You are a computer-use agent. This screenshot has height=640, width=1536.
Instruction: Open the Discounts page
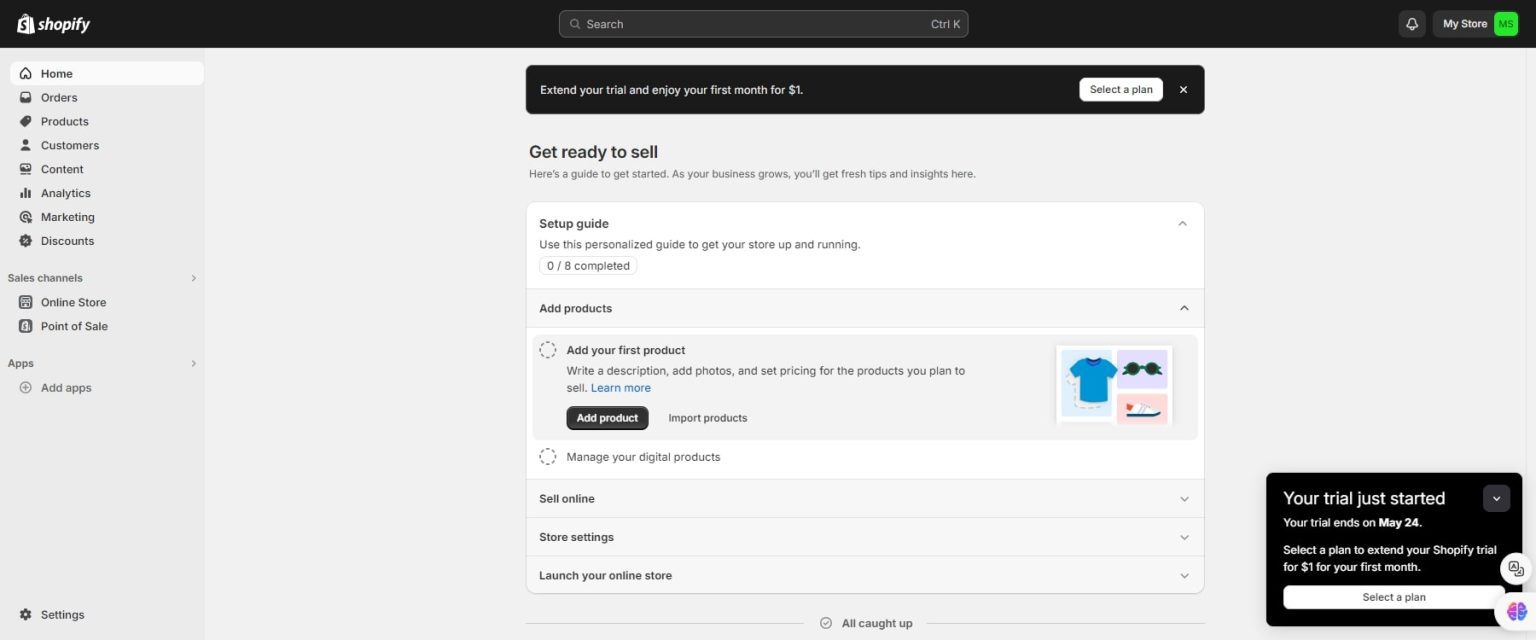point(66,240)
